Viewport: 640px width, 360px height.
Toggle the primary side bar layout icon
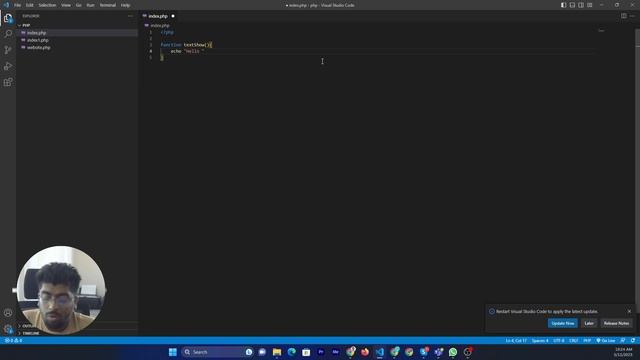563,5
